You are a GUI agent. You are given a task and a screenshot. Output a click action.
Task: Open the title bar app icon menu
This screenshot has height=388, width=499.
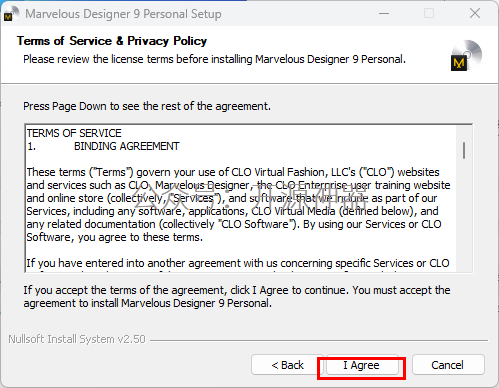coord(9,14)
